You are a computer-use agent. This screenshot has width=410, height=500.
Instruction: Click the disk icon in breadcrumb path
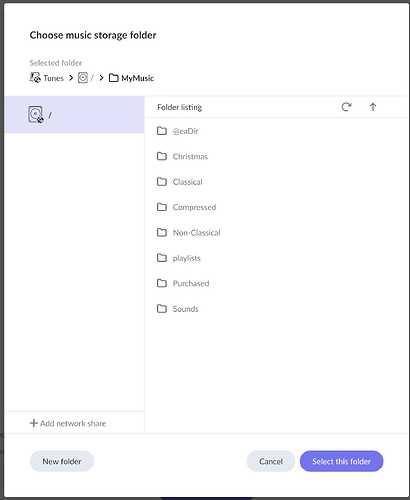tap(83, 78)
